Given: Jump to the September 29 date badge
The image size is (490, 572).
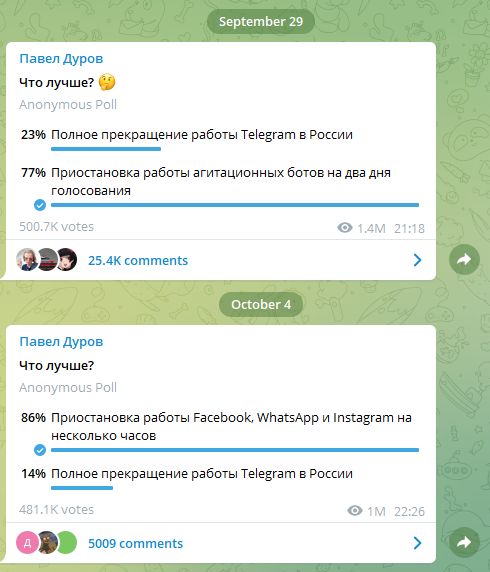Looking at the screenshot, I should pyautogui.click(x=261, y=21).
